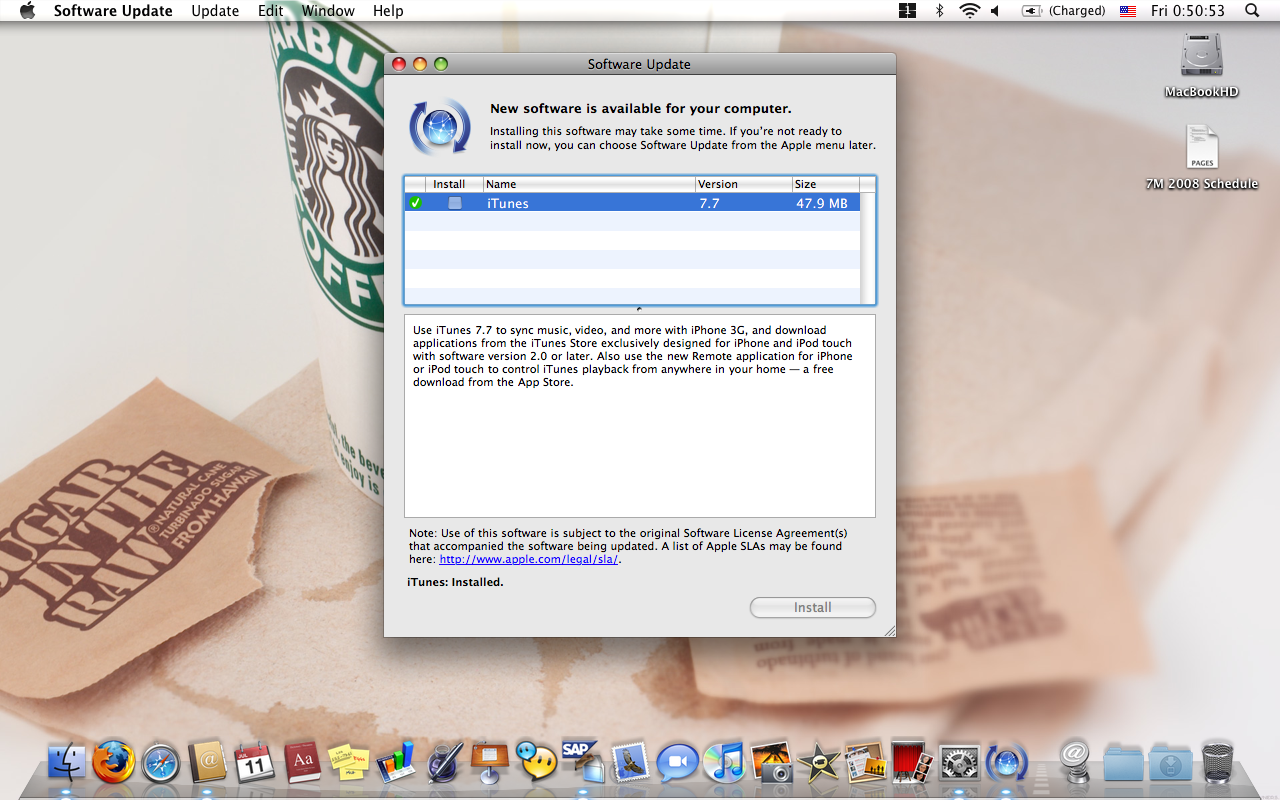This screenshot has height=800, width=1280.
Task: Open System Preferences gear in Dock
Action: pos(959,762)
